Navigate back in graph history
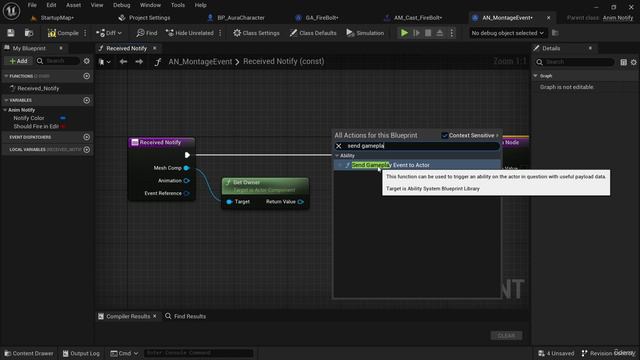This screenshot has height=360, width=640. pyautogui.click(x=123, y=62)
